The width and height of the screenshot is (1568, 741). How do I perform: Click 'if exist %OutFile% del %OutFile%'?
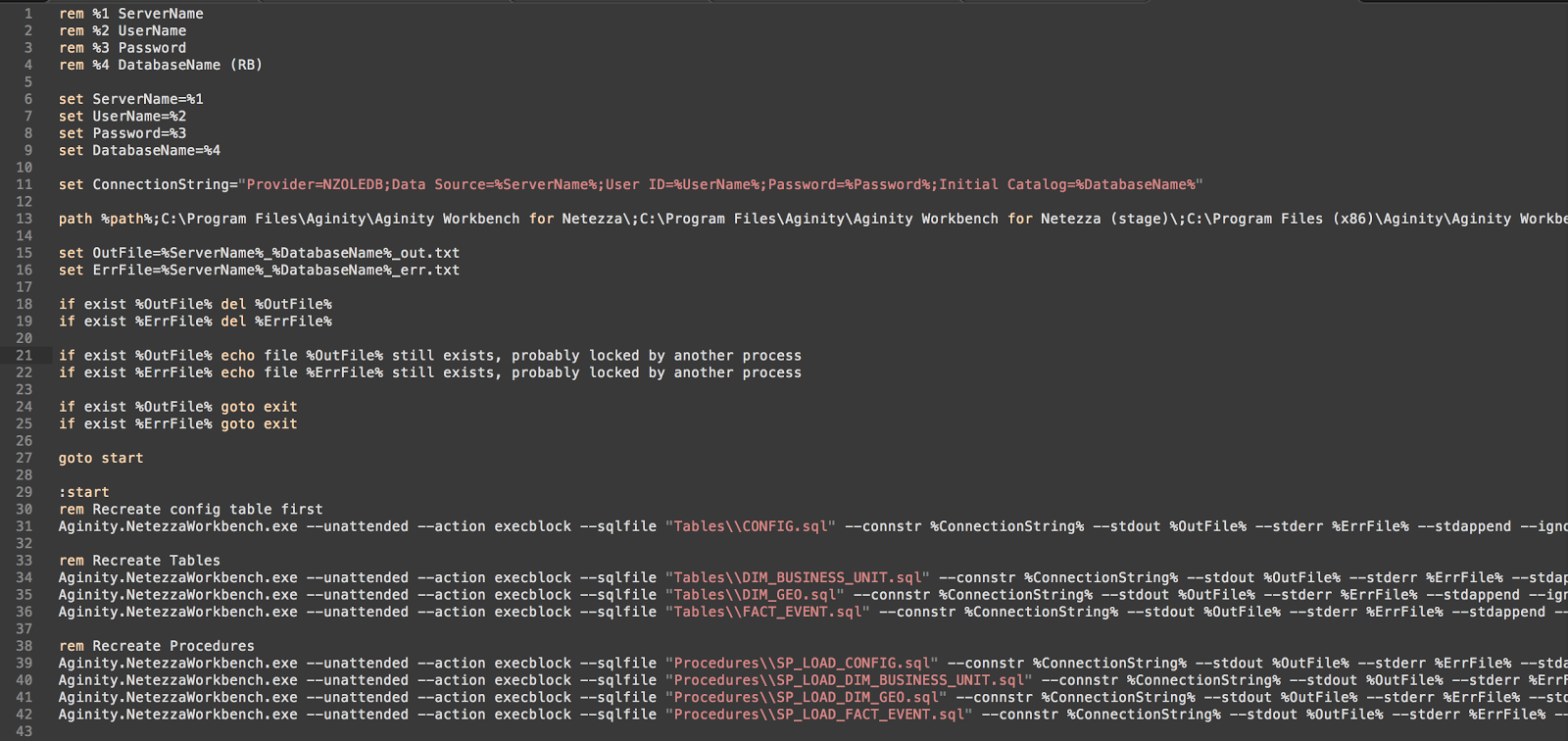(195, 304)
